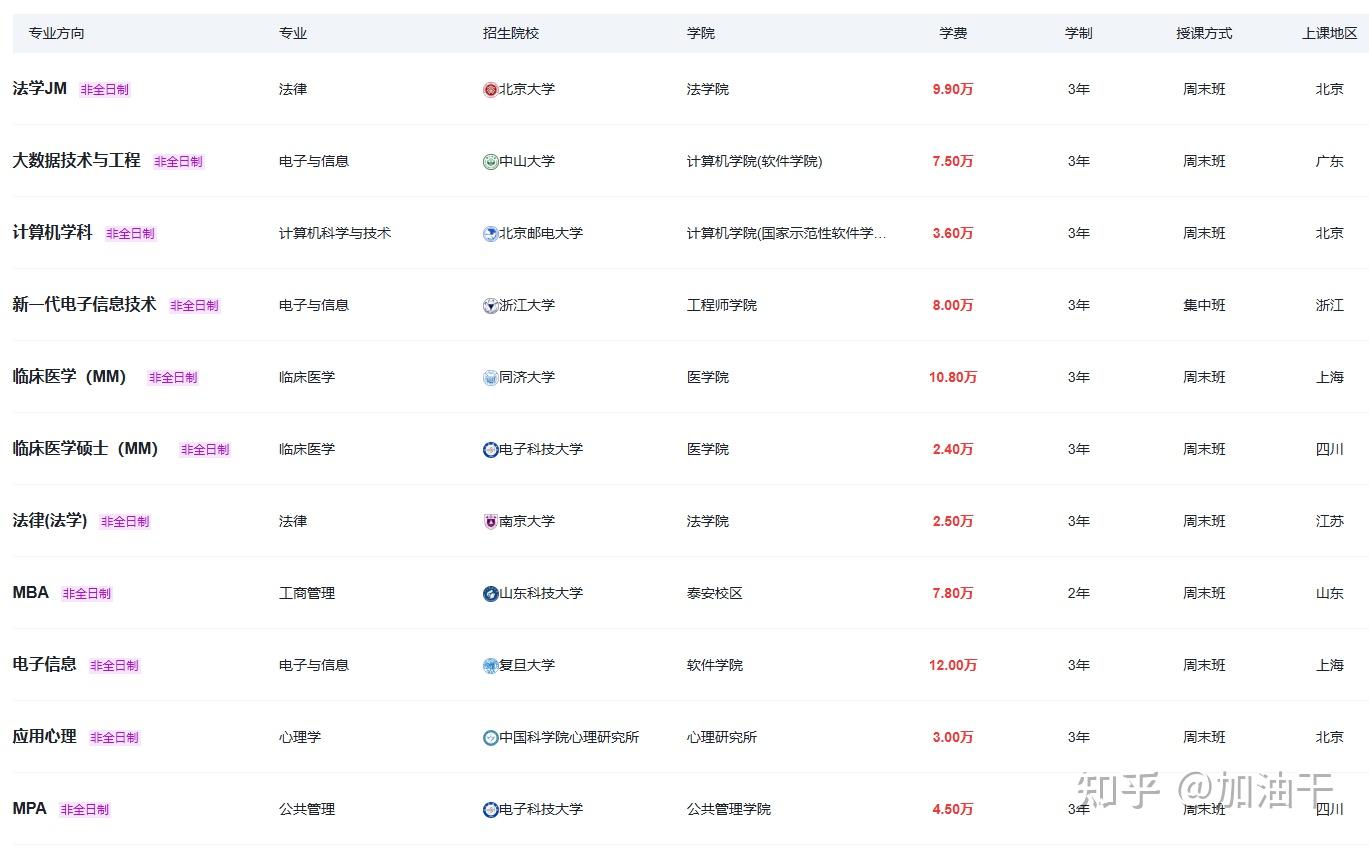Image resolution: width=1369 pixels, height=846 pixels.
Task: Click the 工程师学院 college cell
Action: (x=722, y=305)
